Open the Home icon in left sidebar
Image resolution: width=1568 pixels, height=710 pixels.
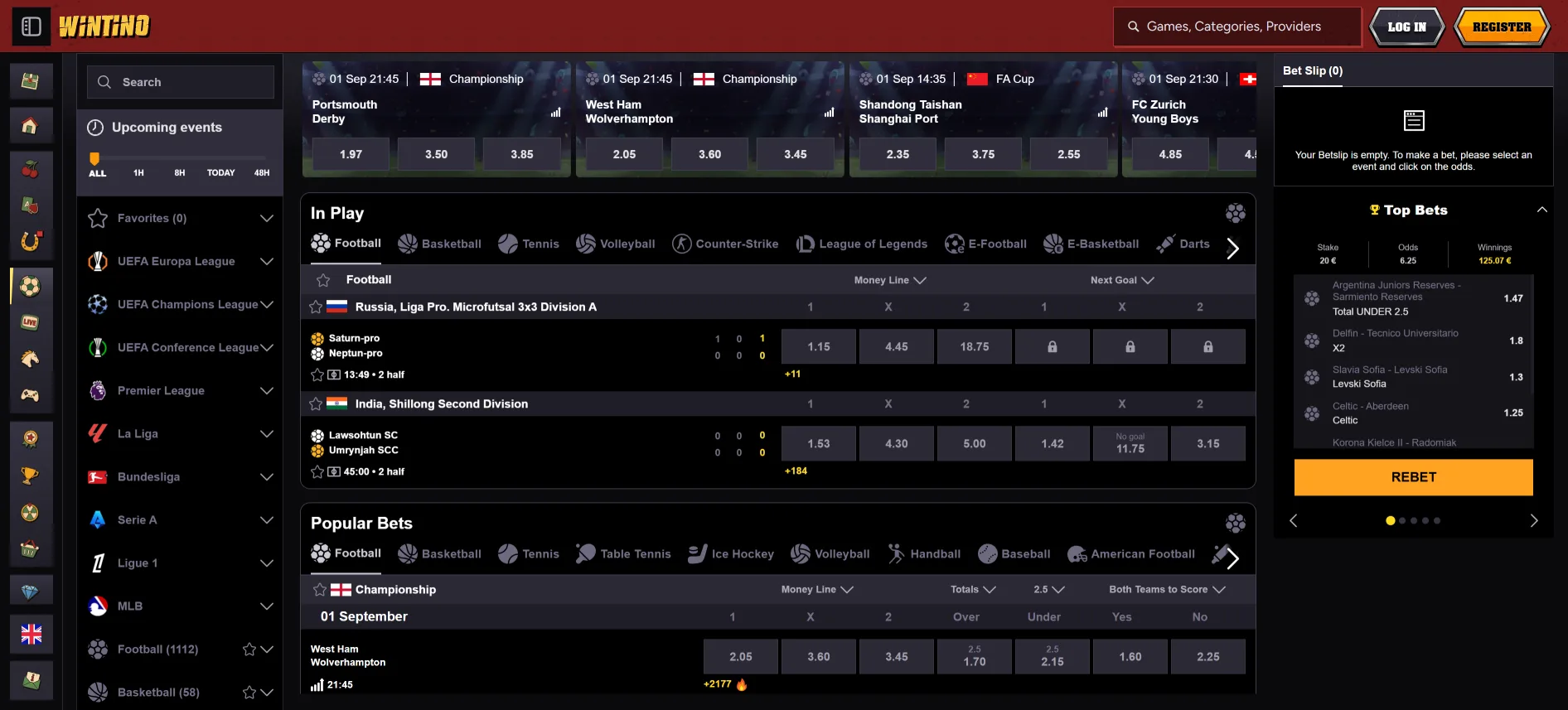31,126
